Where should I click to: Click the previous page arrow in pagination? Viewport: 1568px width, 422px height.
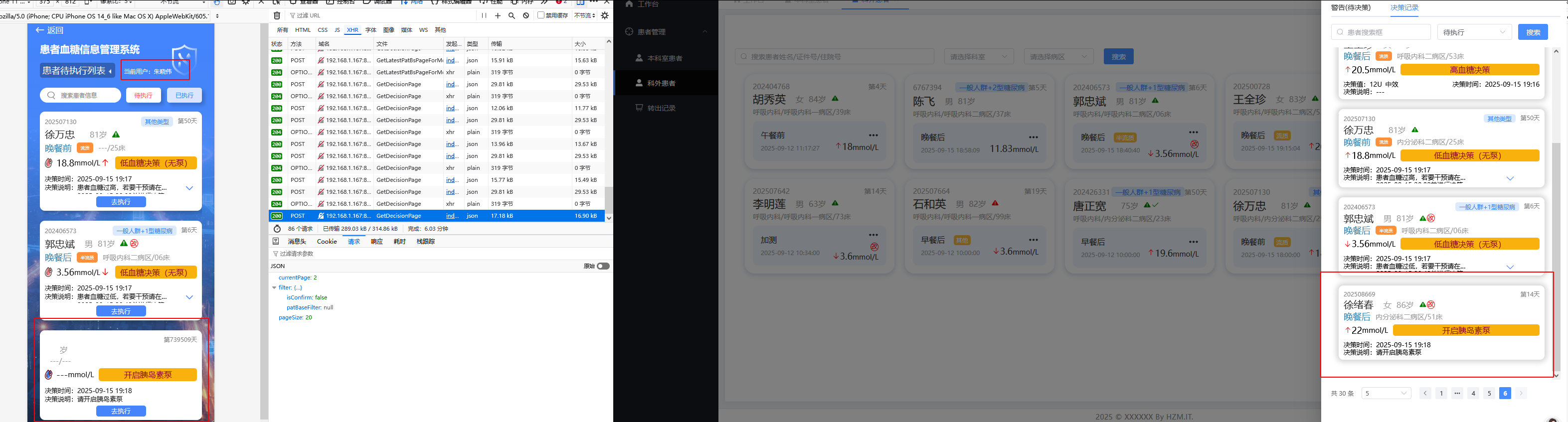click(x=1425, y=394)
